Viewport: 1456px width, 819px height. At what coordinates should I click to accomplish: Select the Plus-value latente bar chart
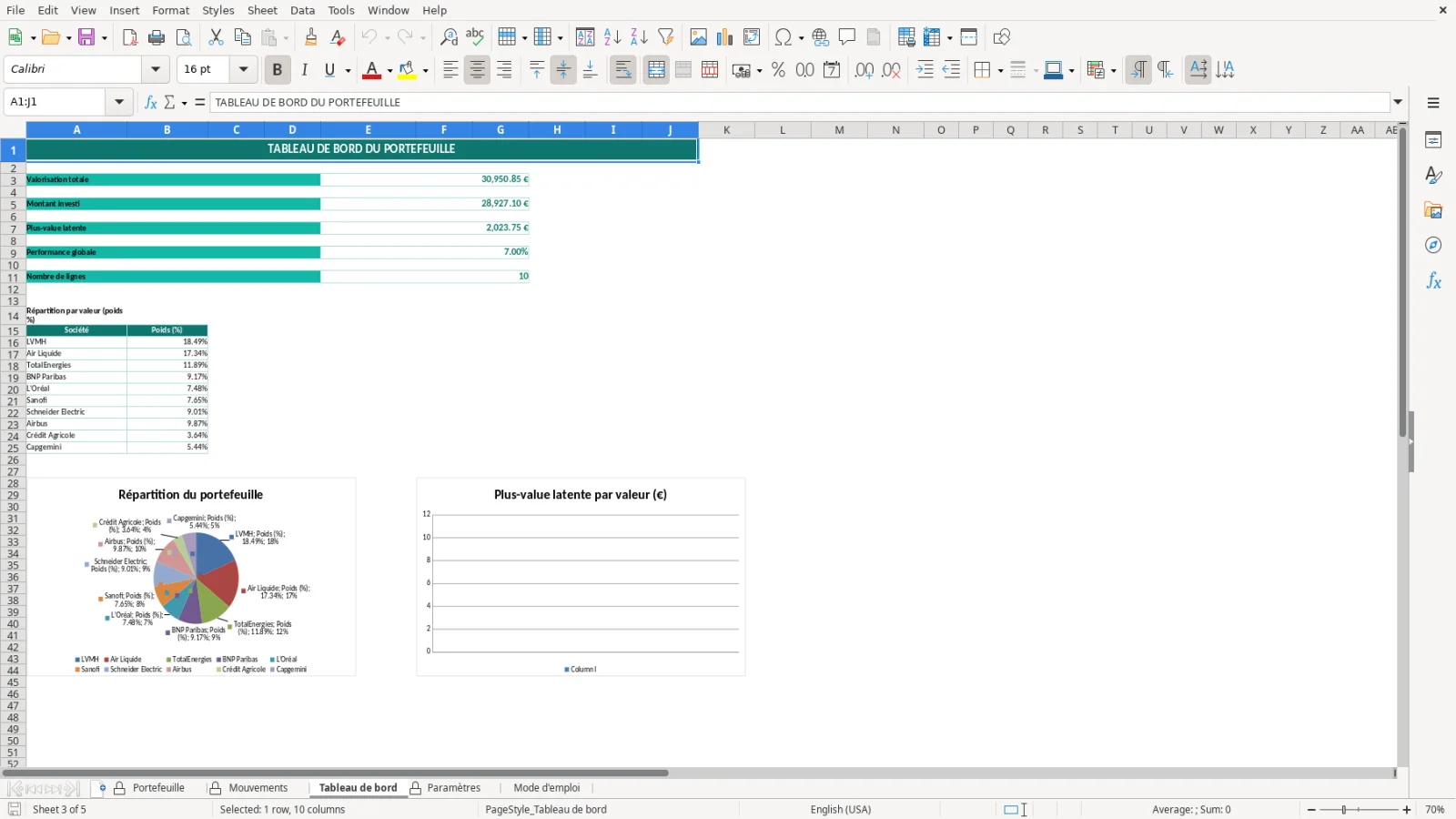click(x=581, y=577)
